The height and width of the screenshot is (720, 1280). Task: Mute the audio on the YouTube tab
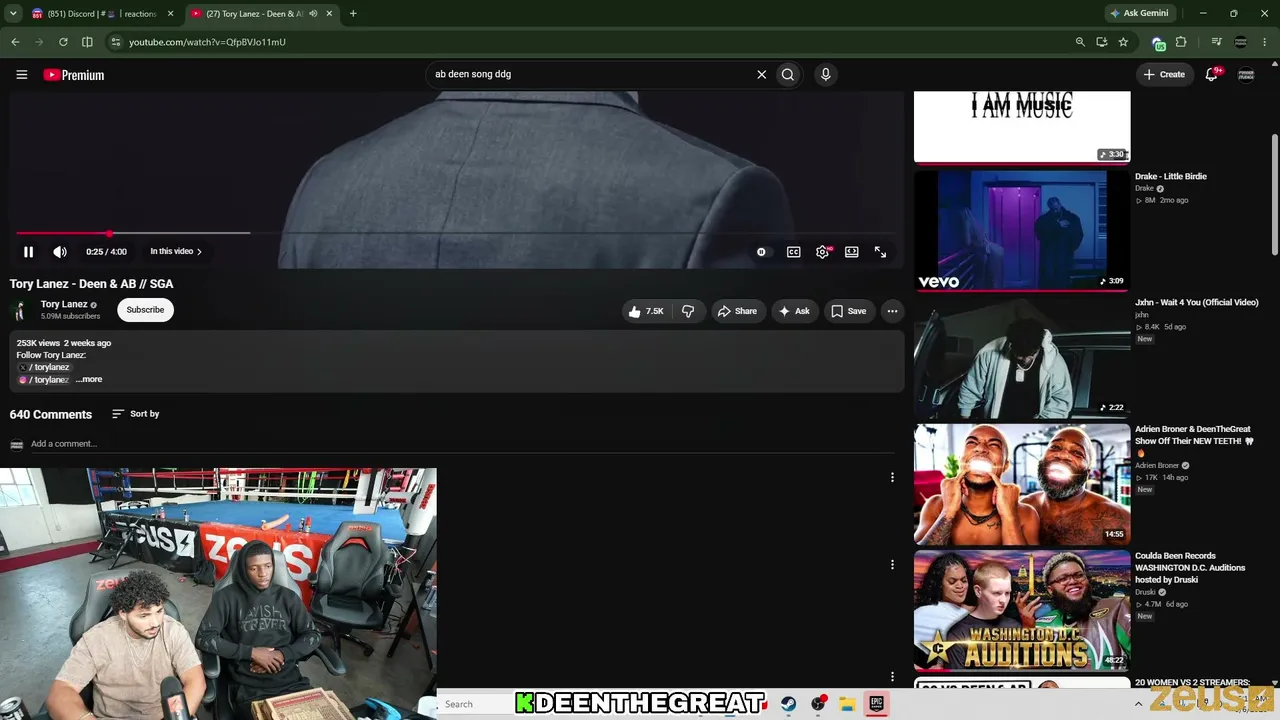pos(313,14)
